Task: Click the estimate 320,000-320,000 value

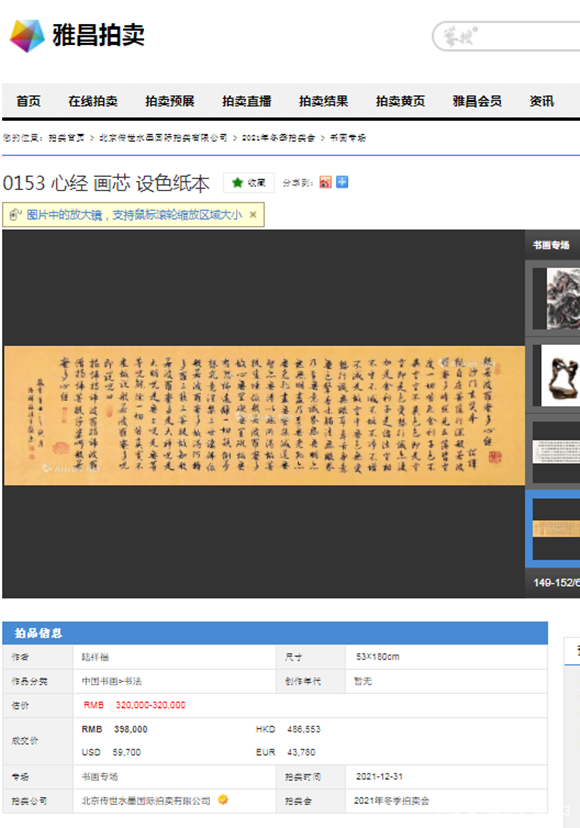Action: coord(151,705)
